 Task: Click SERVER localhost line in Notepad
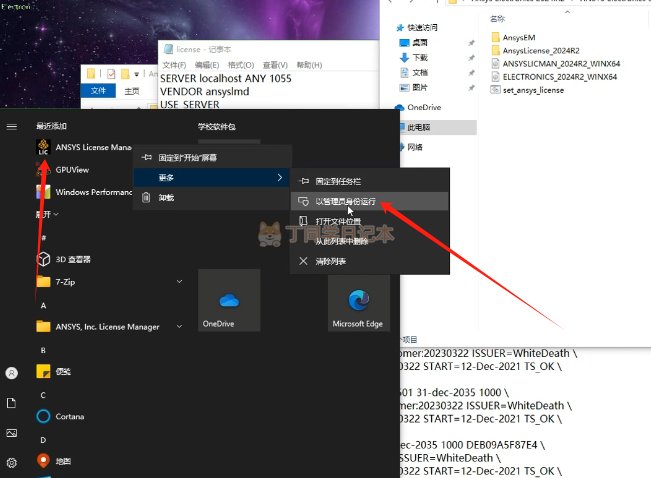click(226, 78)
